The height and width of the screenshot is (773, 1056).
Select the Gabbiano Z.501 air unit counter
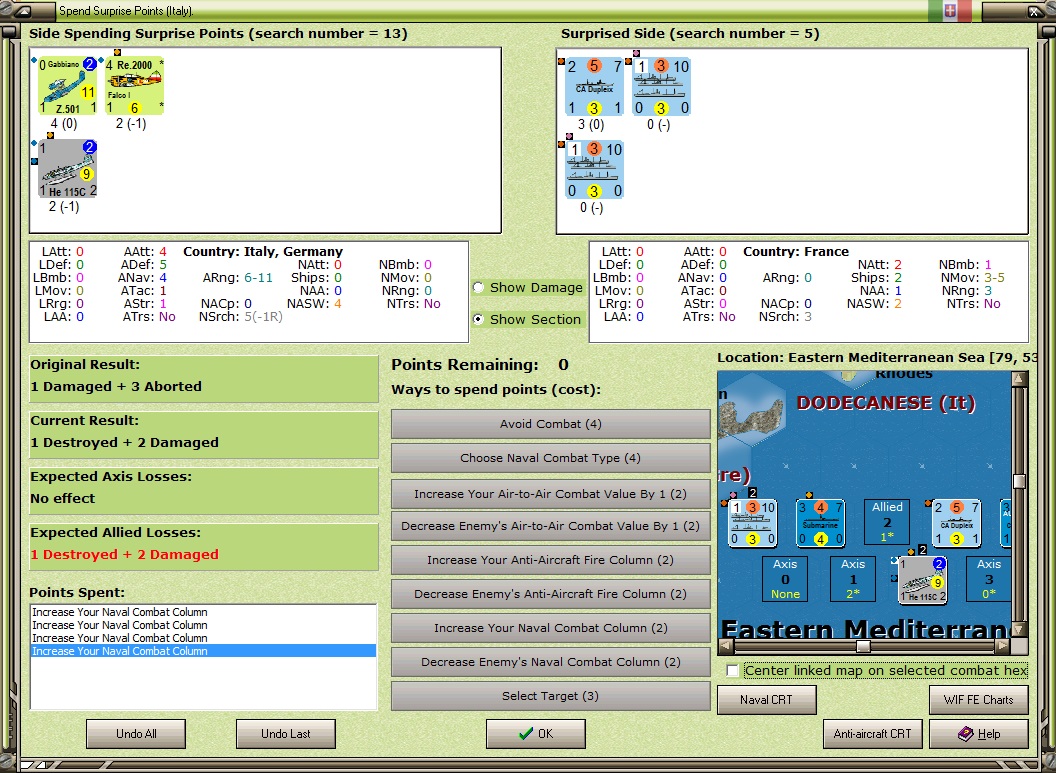pos(67,86)
